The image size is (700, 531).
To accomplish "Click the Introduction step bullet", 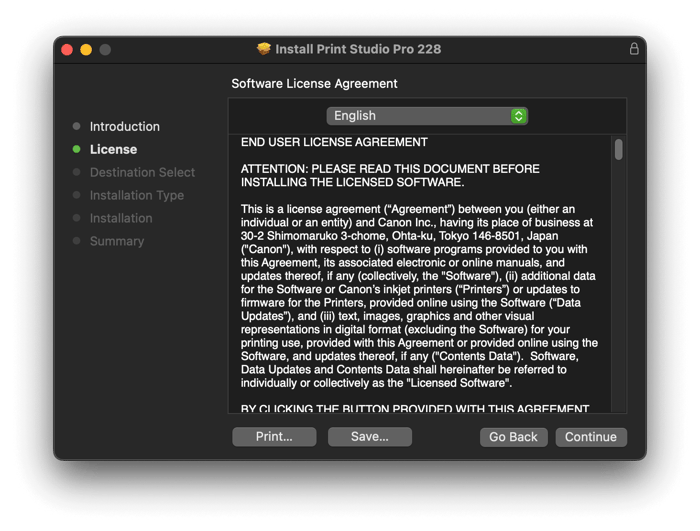I will point(76,126).
